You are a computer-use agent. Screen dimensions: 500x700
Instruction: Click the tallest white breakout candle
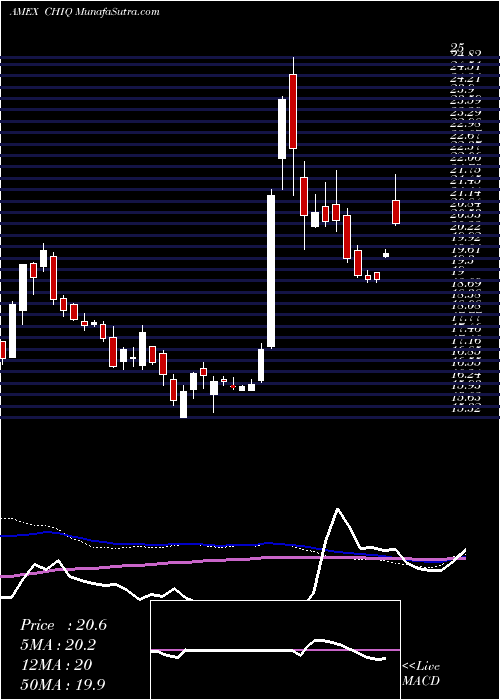[x=271, y=271]
